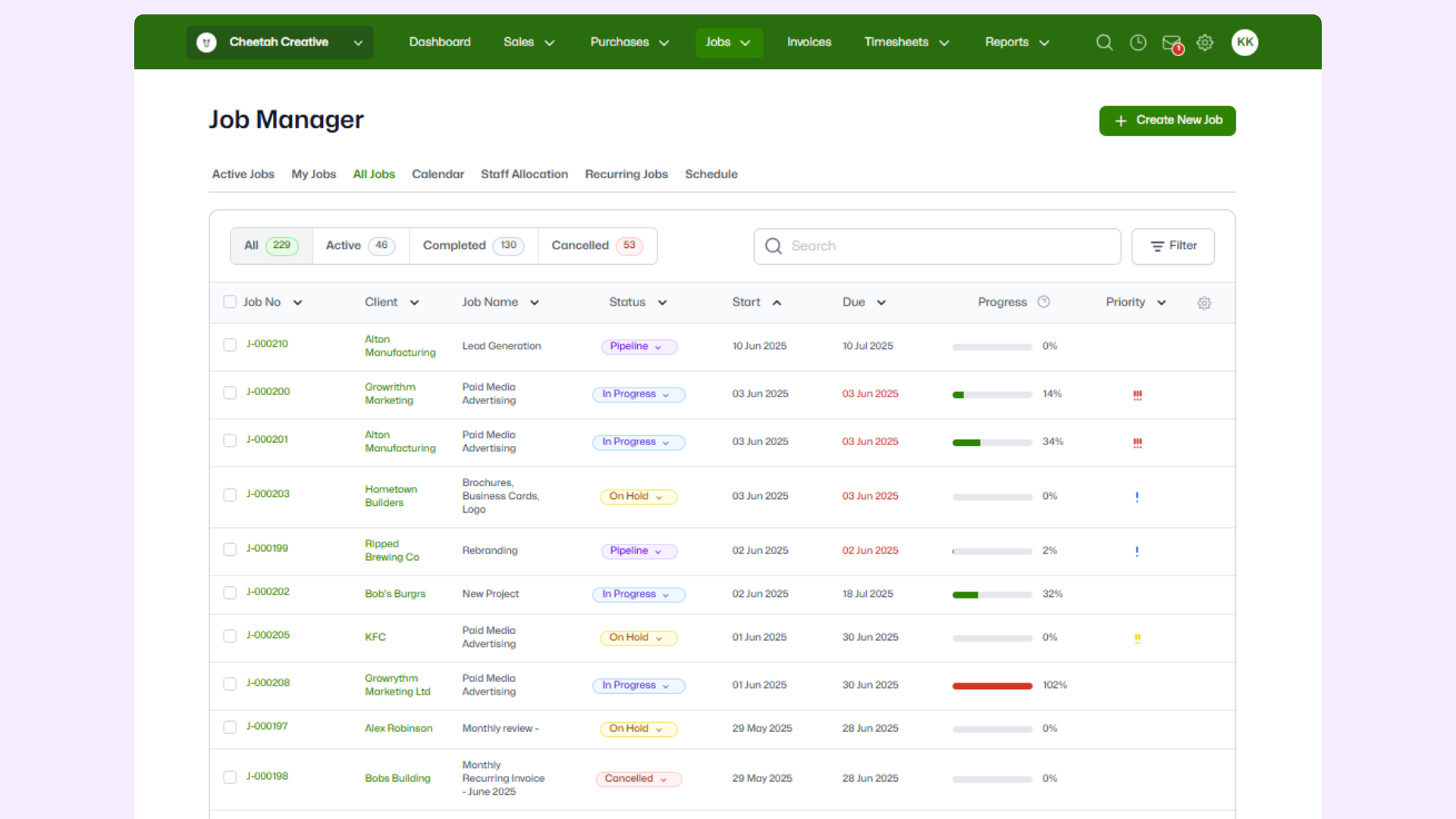
Task: Open the Growrithm Marketing client link
Action: pos(390,394)
